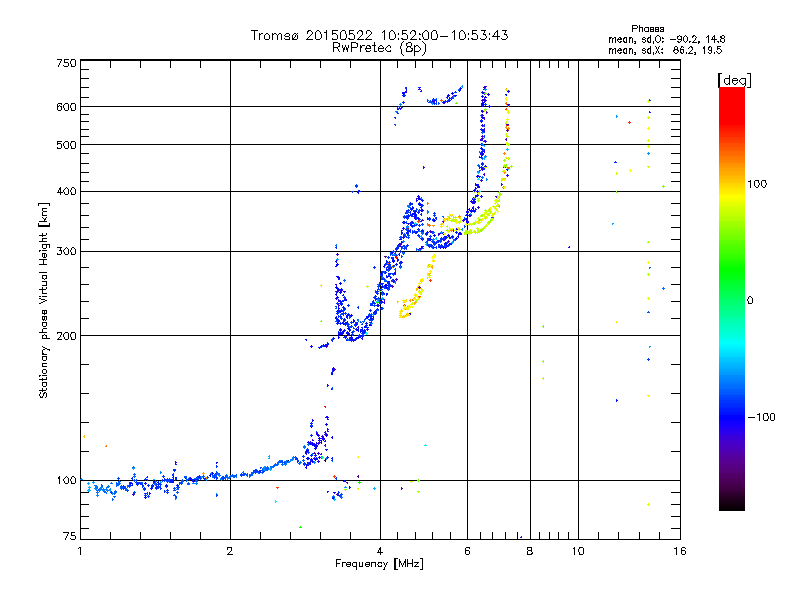
Task: Click the 'Frequency [MHz]' x-axis label
Action: 379,564
